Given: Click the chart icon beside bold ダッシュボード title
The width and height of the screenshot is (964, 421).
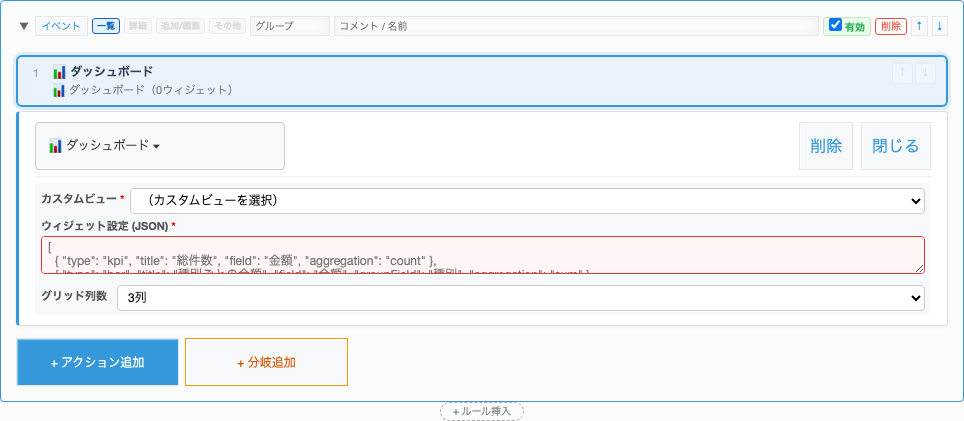Looking at the screenshot, I should tap(59, 72).
